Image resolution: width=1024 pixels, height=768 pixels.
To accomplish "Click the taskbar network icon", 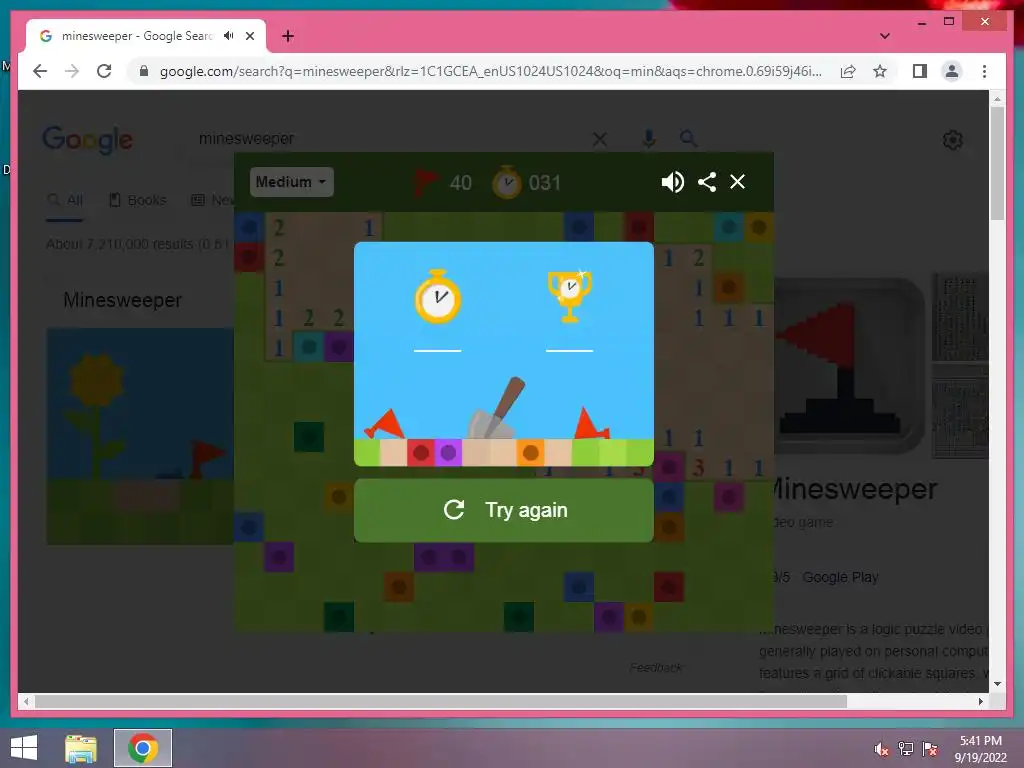I will 906,749.
